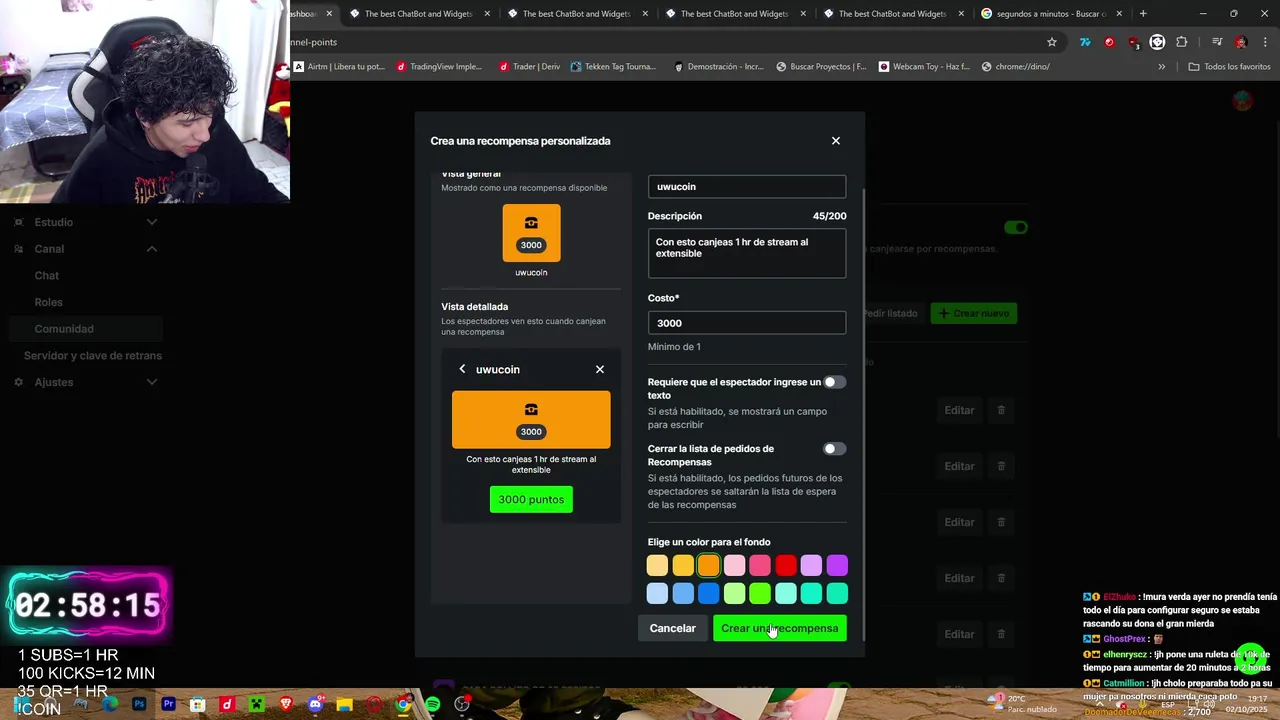Click Crear nuevo button behind dialog

(x=973, y=313)
